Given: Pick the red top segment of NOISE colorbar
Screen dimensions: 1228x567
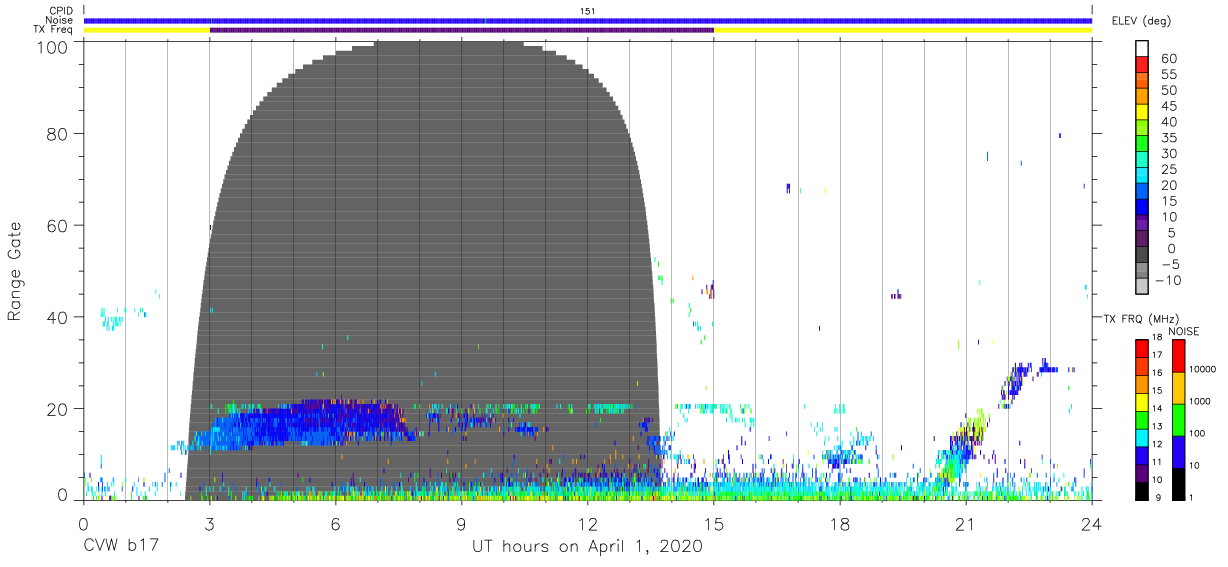Looking at the screenshot, I should [1178, 355].
